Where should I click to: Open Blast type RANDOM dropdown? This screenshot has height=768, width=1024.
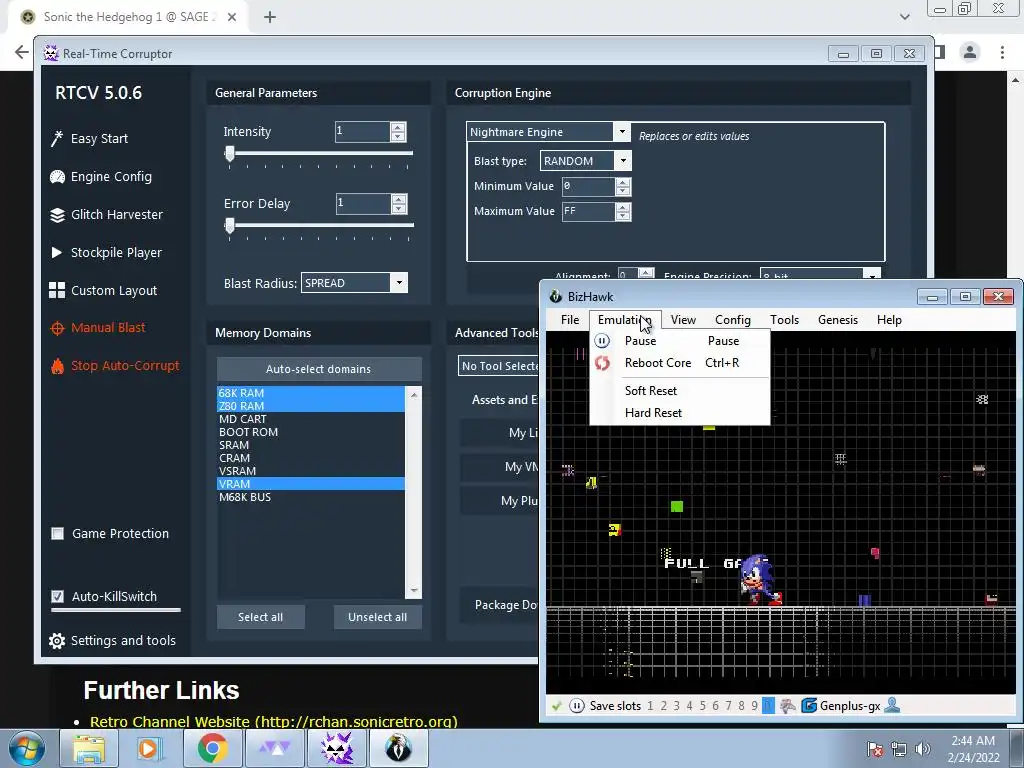point(623,161)
